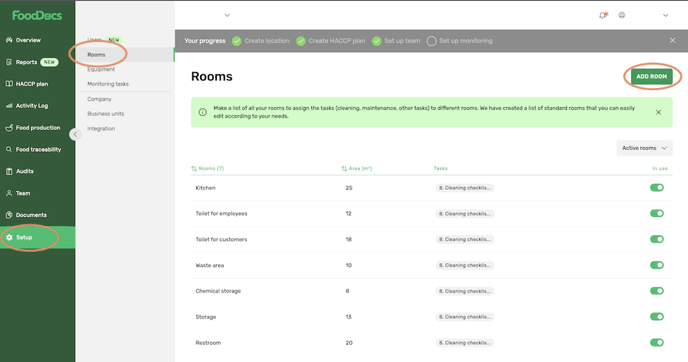
Task: Toggle Kitchen room in use
Action: pos(657,188)
